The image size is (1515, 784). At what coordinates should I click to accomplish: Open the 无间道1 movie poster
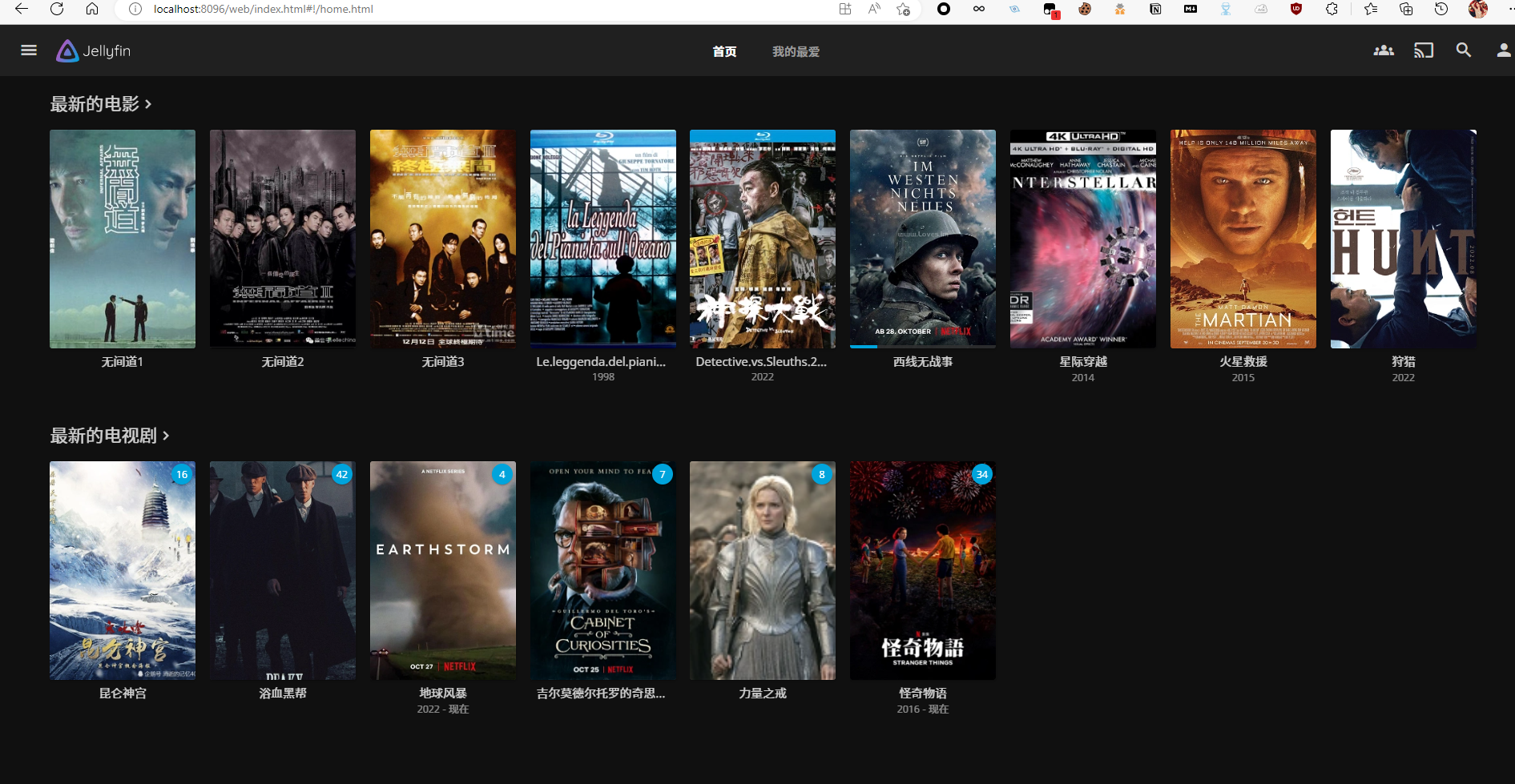point(123,239)
